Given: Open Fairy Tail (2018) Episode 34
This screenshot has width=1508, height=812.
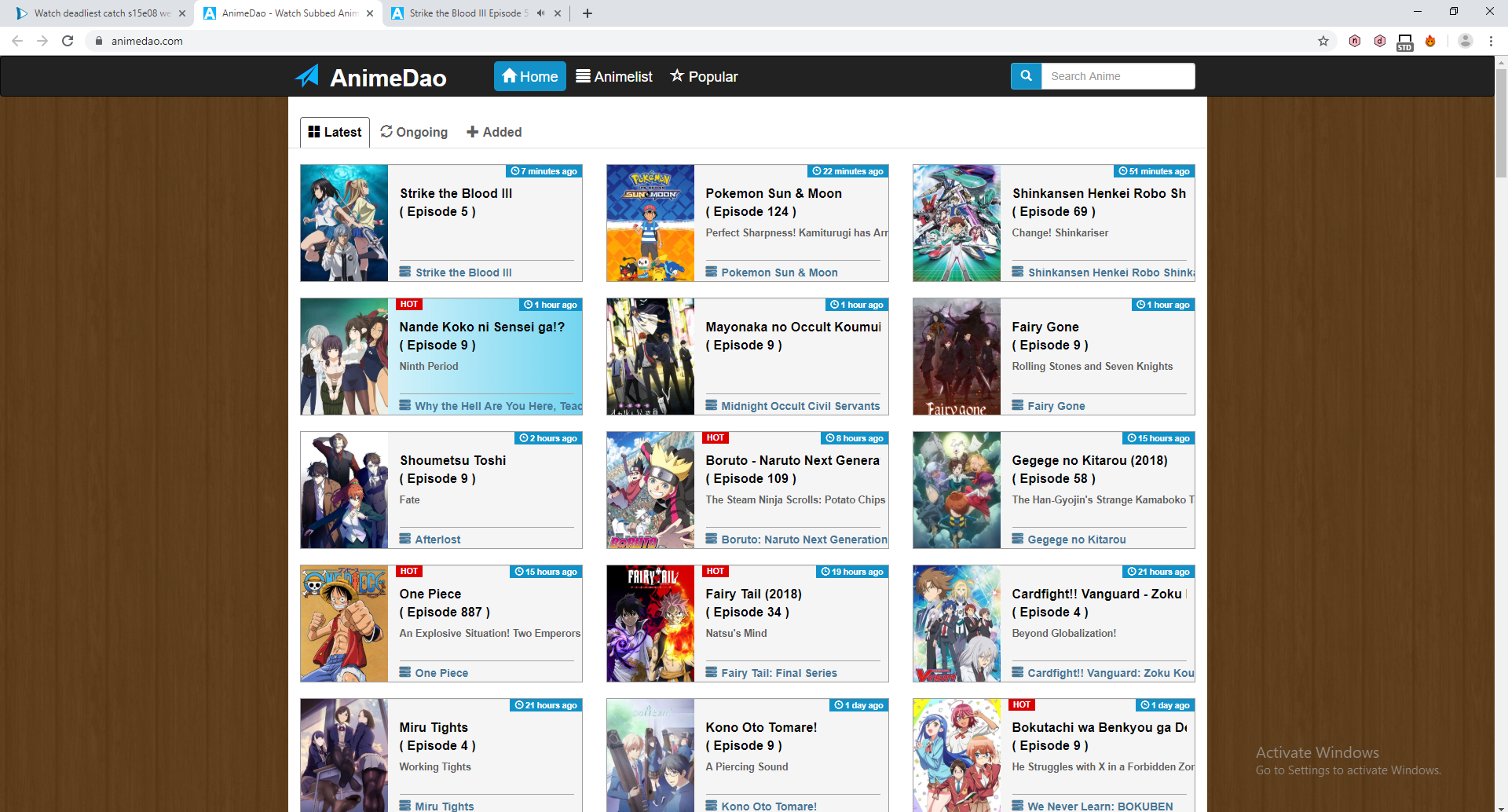Looking at the screenshot, I should 753,602.
